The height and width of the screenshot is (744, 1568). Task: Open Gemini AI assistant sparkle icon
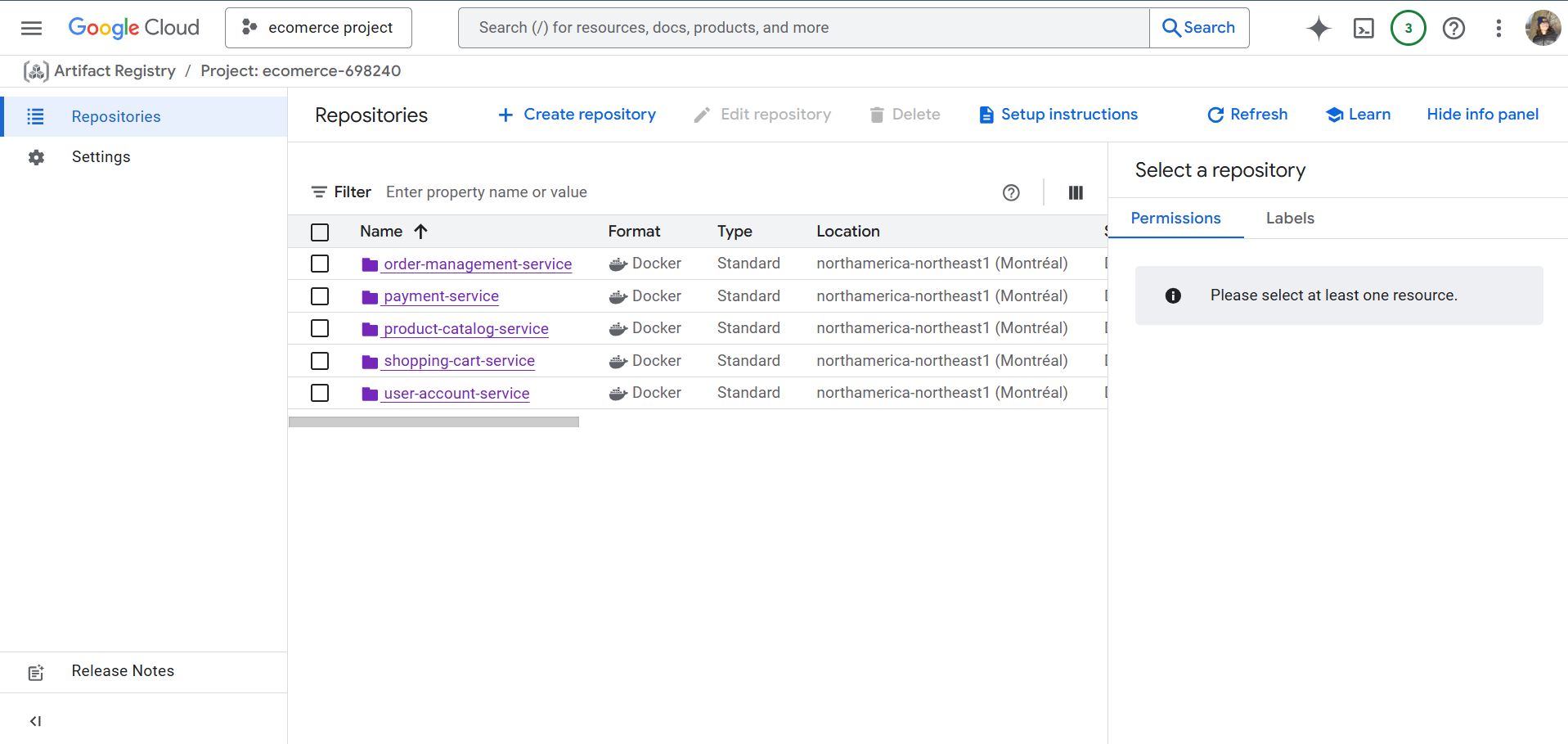1318,28
